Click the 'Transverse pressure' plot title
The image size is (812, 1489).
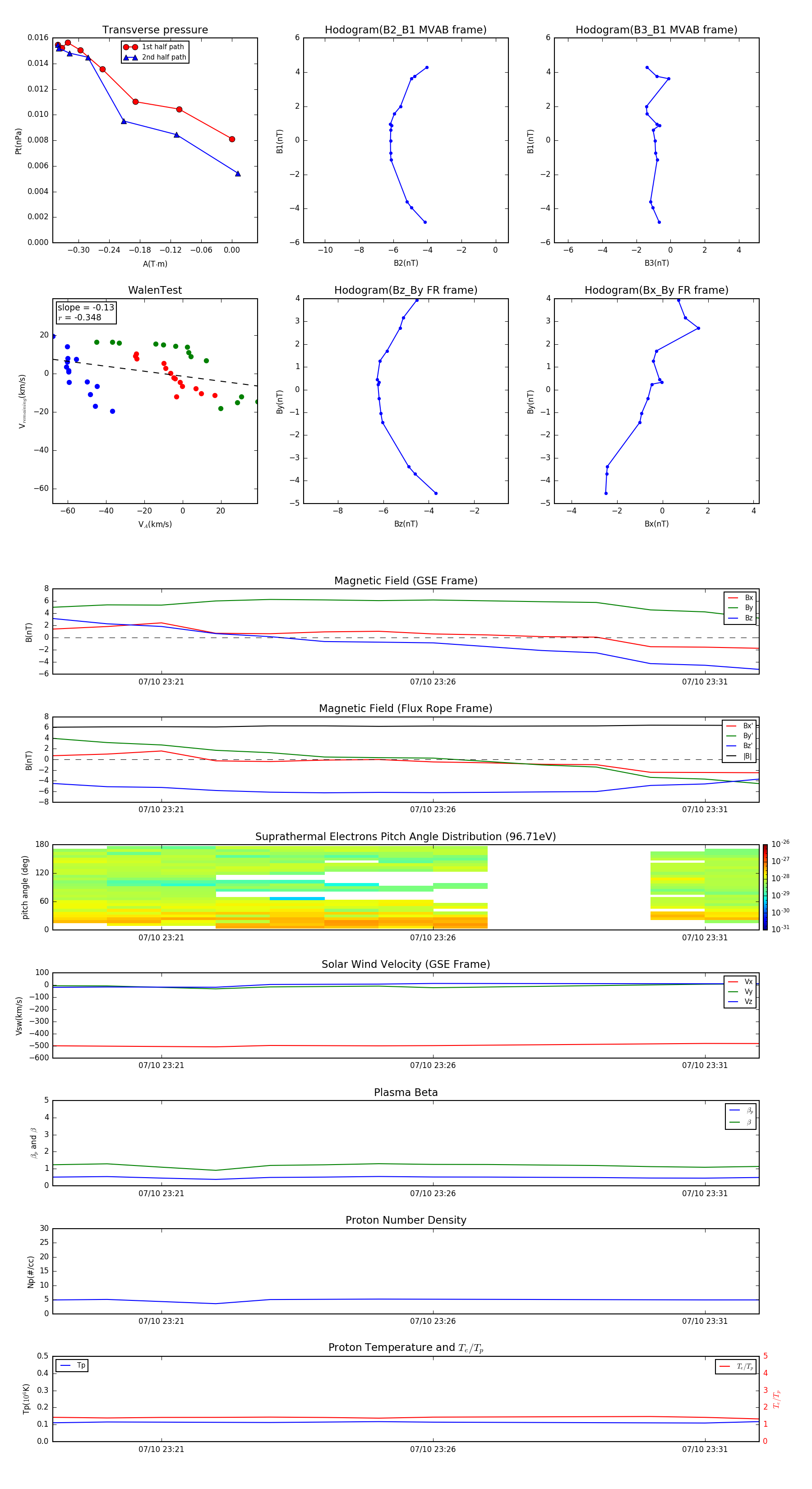pyautogui.click(x=155, y=29)
